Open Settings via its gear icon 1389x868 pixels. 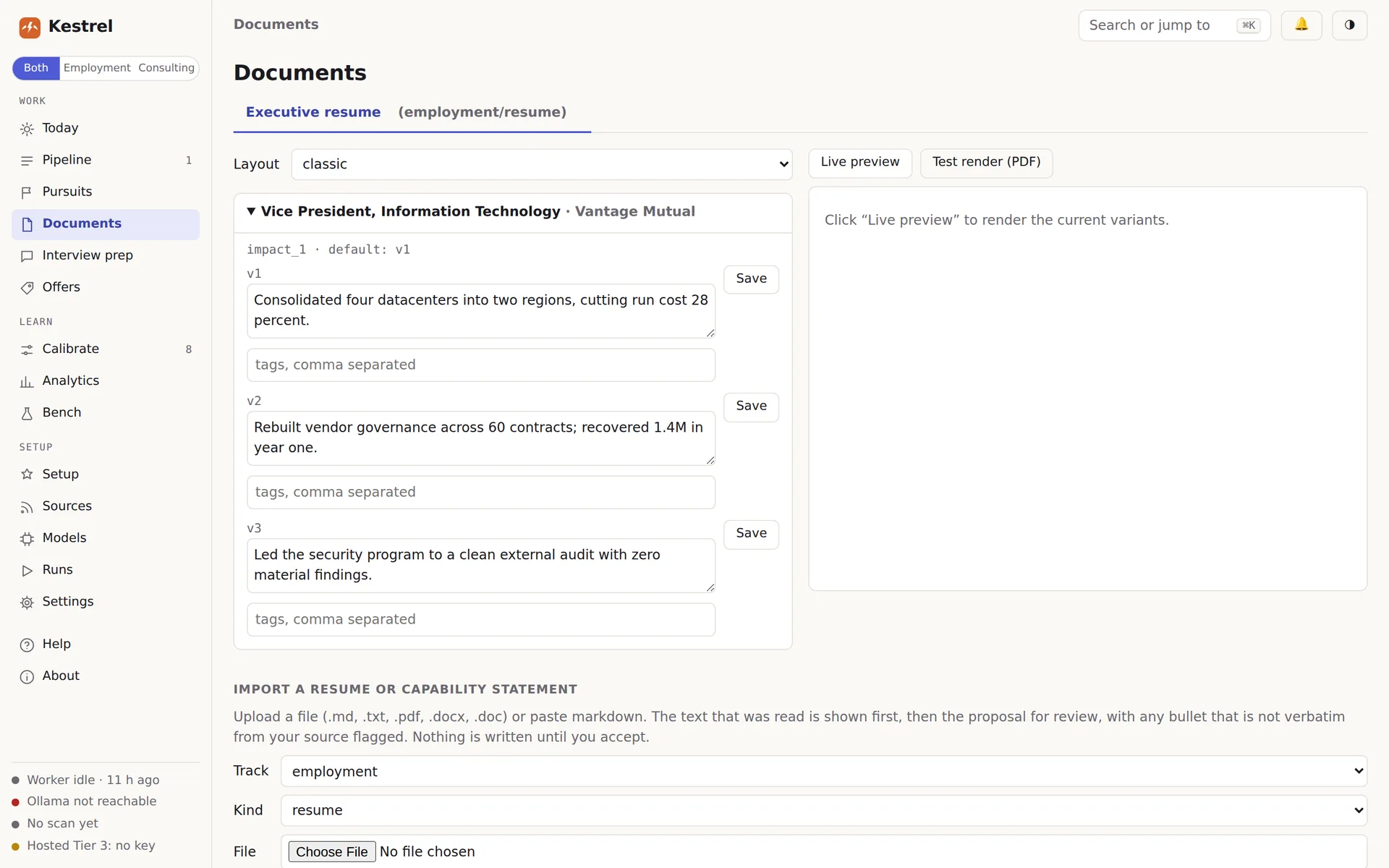coord(27,603)
